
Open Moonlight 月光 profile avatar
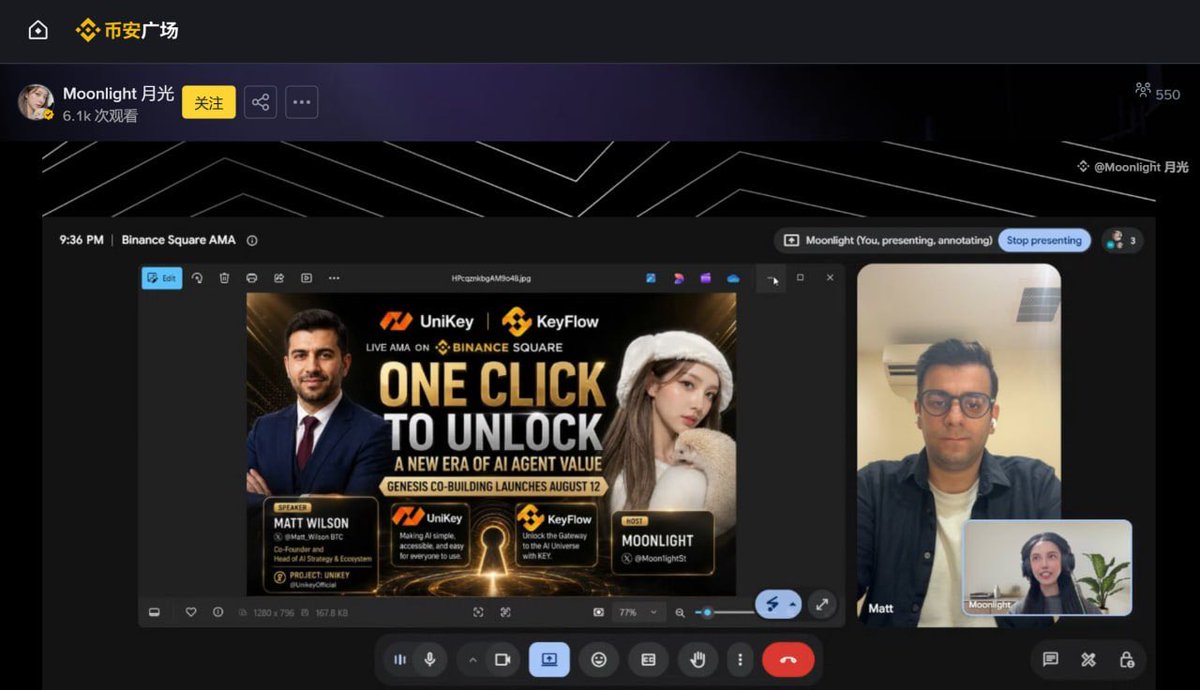36,103
